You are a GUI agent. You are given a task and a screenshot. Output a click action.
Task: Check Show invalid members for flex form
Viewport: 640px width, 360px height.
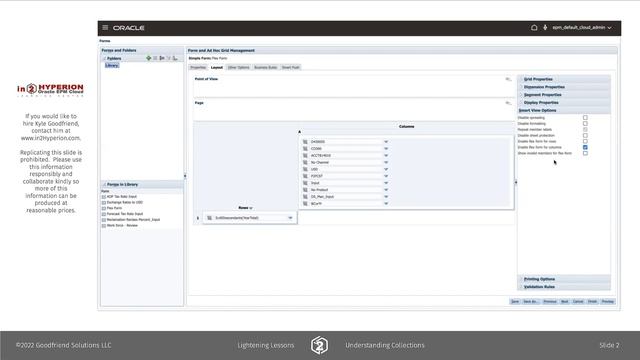click(x=585, y=153)
